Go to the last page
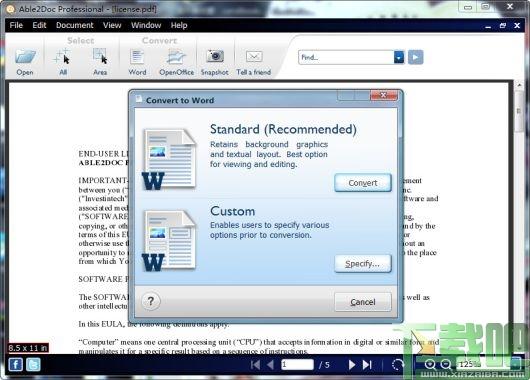 click(367, 365)
